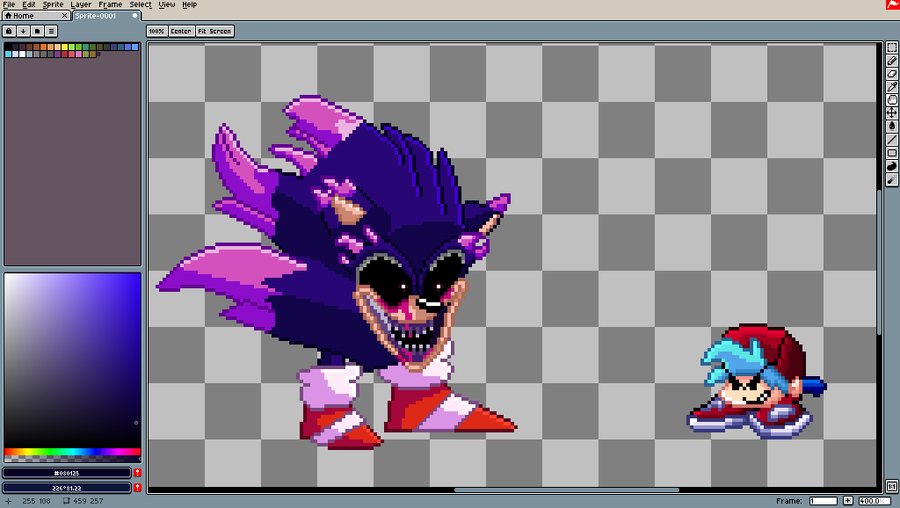Open the Layer menu
Image resolution: width=900 pixels, height=508 pixels.
pos(81,5)
